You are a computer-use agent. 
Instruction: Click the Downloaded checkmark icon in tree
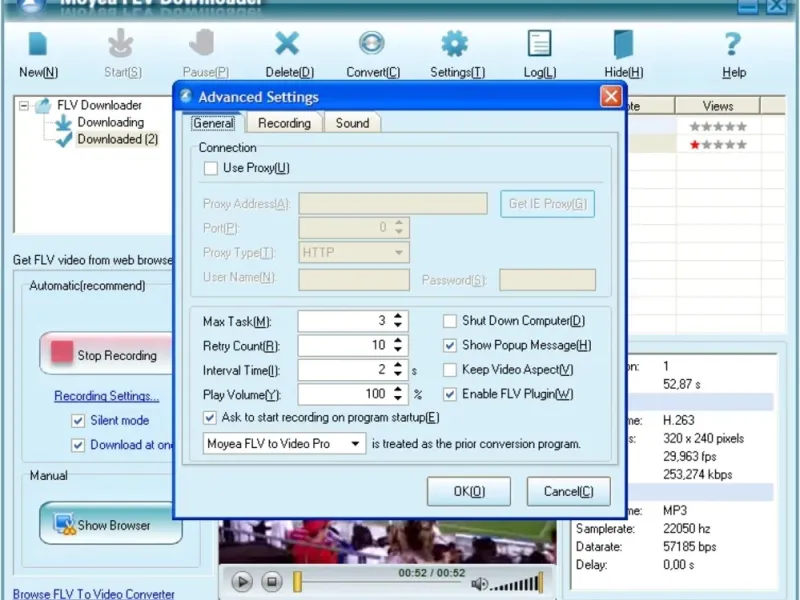tap(64, 140)
